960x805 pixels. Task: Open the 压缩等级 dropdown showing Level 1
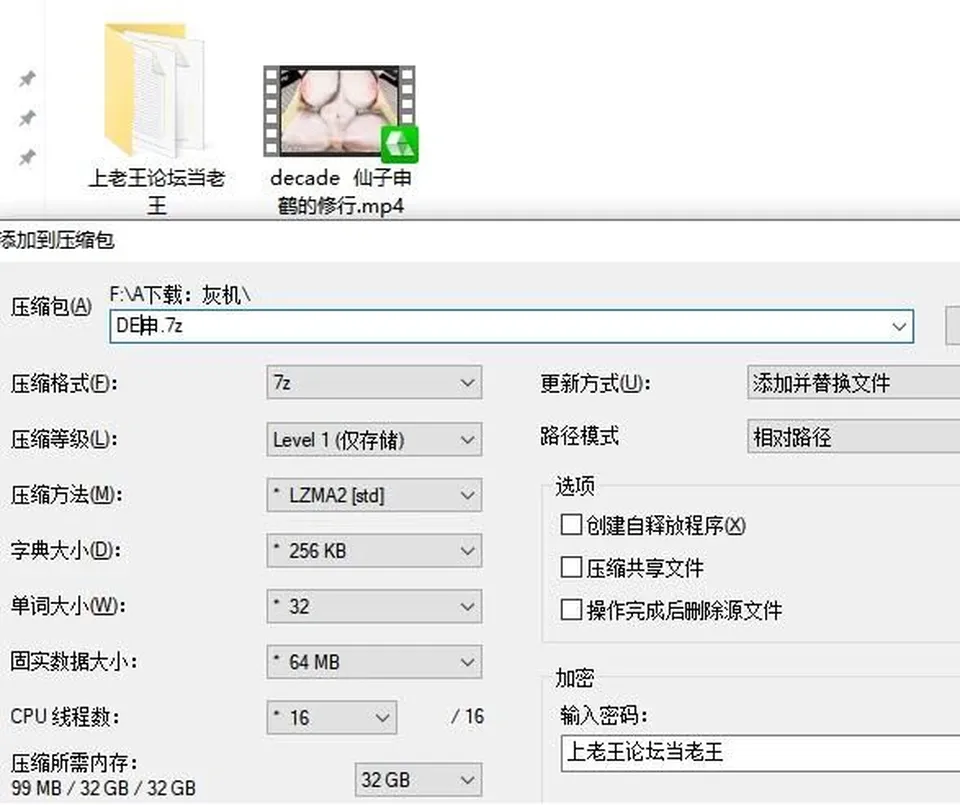pos(374,440)
